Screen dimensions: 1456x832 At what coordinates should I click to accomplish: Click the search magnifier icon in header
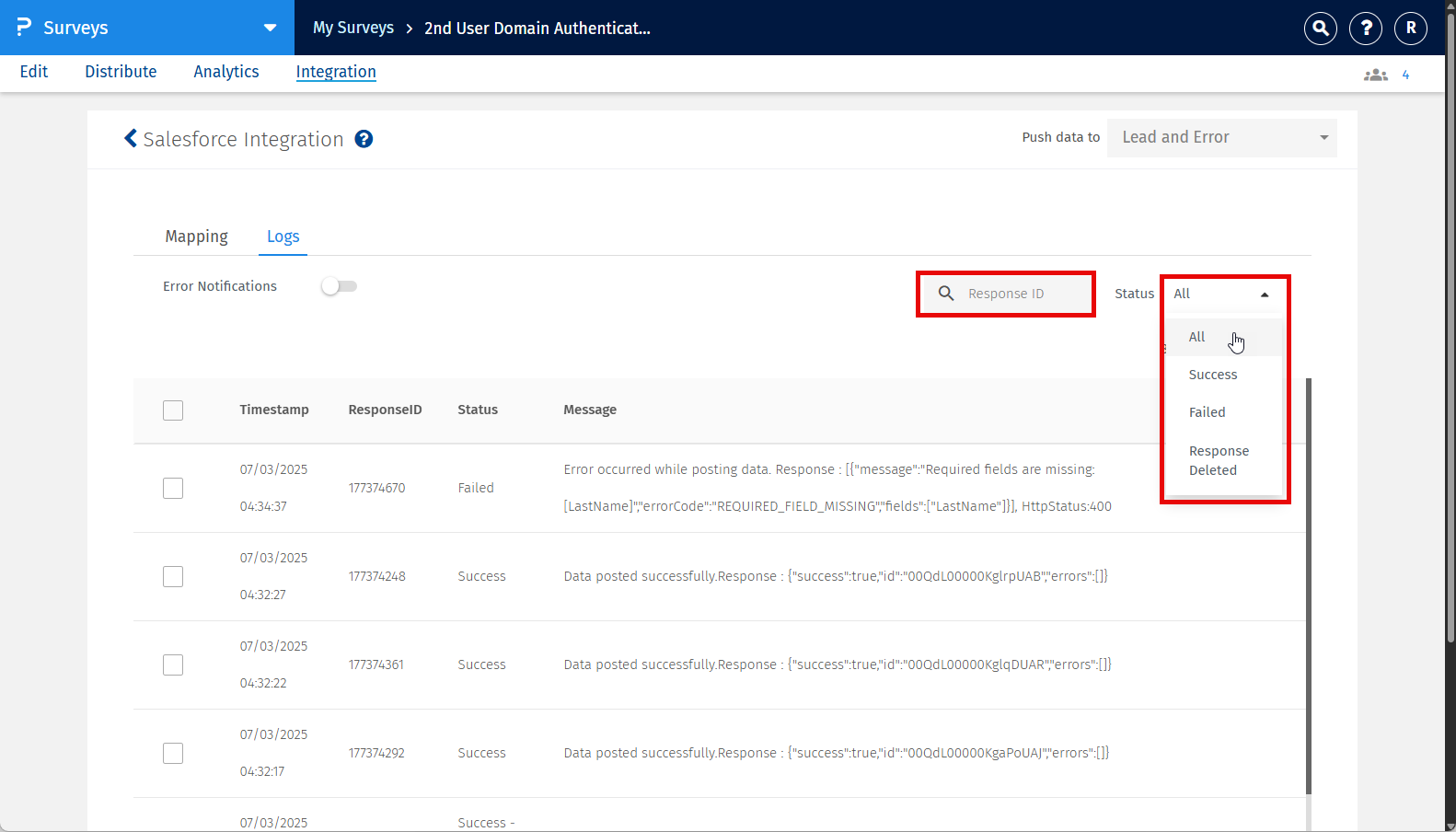(1320, 29)
